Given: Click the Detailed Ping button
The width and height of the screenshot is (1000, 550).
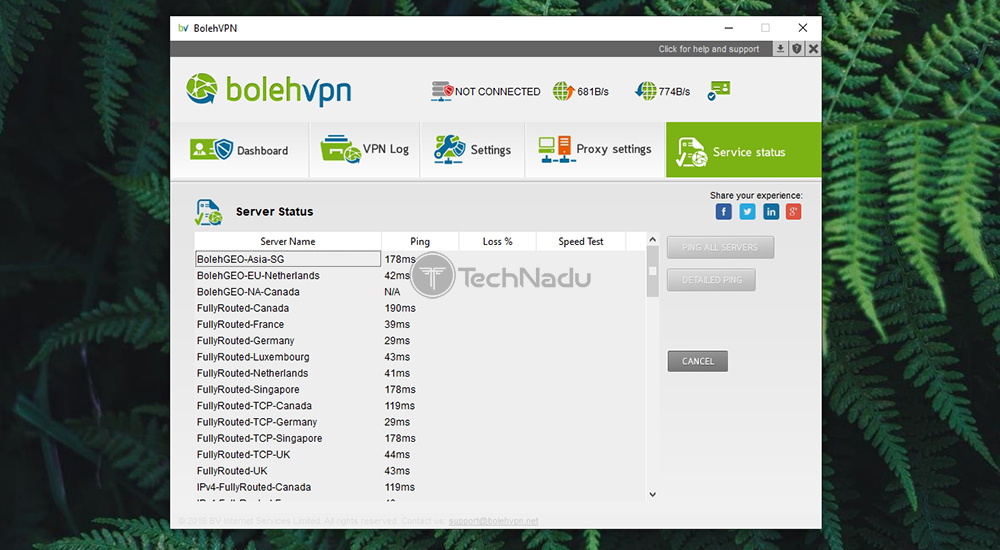Looking at the screenshot, I should click(712, 280).
